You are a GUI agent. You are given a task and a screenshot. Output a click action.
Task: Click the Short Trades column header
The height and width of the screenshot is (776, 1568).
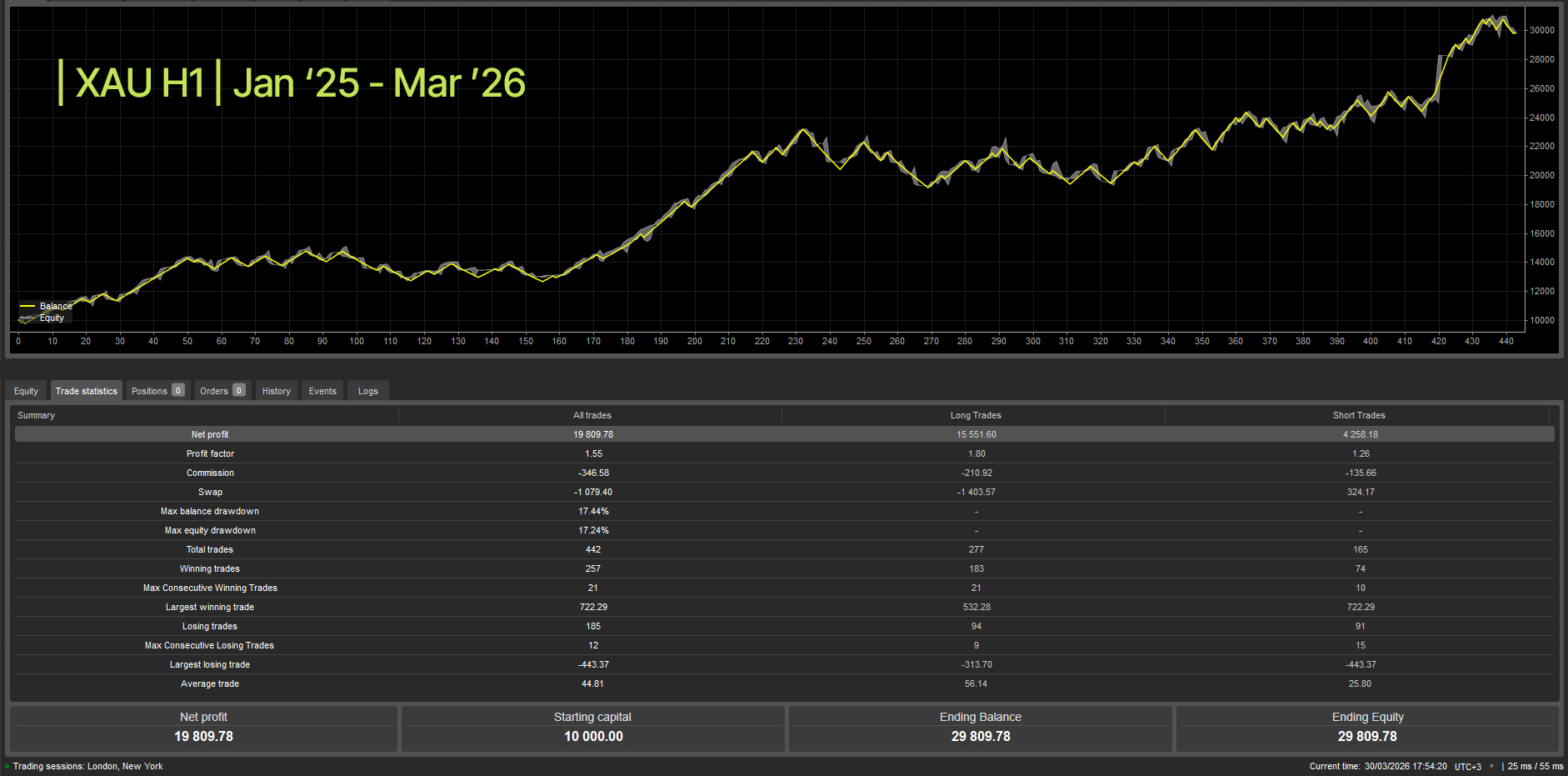coord(1359,414)
